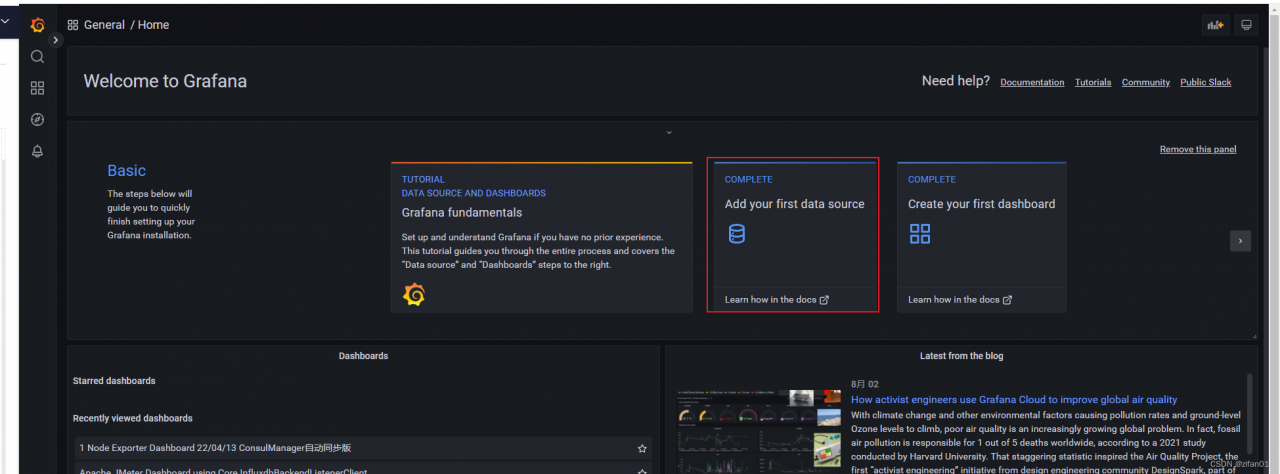Open the search dashboards magnifier icon
This screenshot has height=474, width=1280.
pyautogui.click(x=37, y=56)
